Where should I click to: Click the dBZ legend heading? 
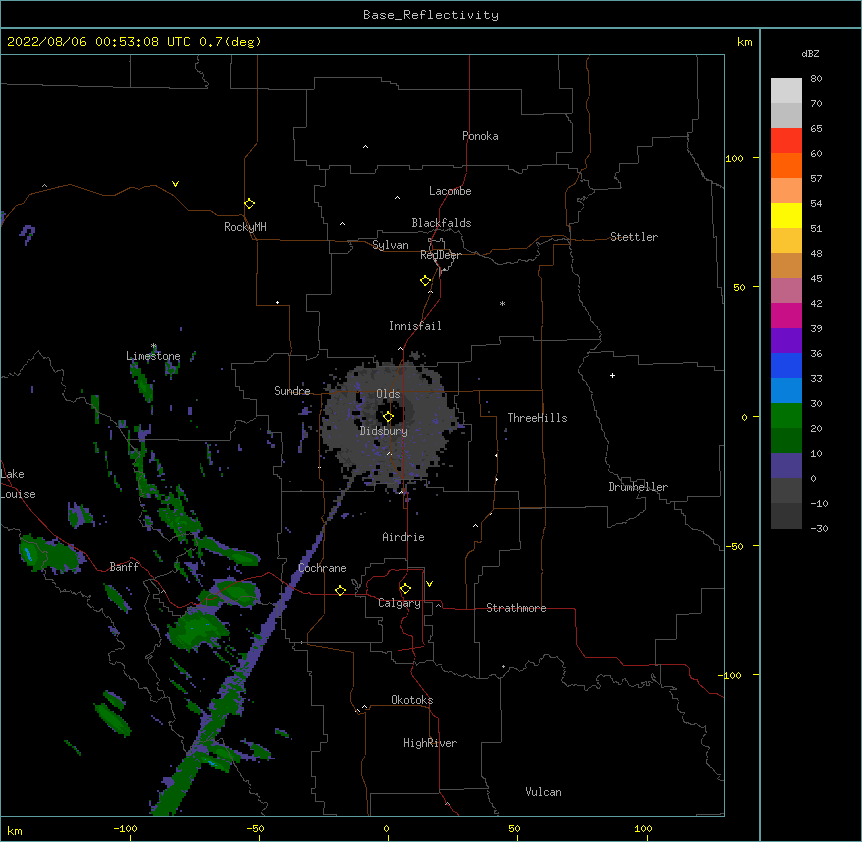click(x=810, y=54)
